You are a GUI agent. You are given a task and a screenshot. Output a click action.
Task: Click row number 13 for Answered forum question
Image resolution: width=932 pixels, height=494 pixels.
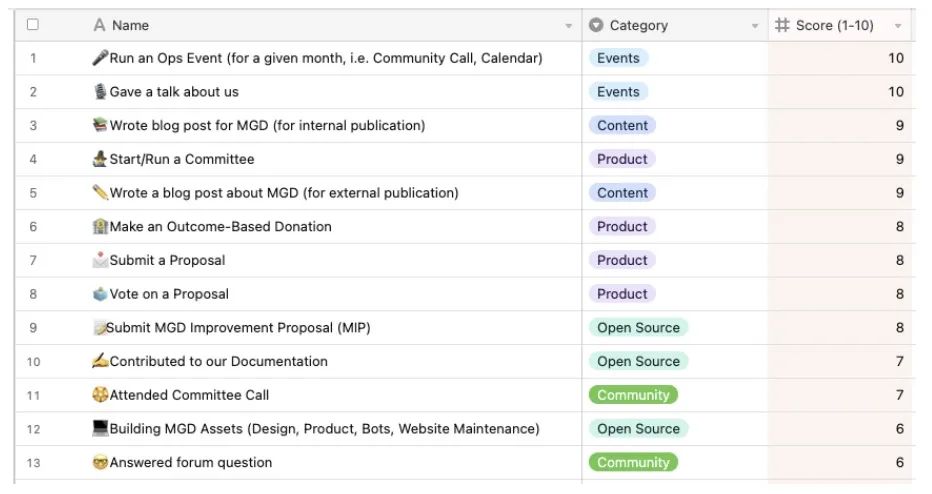pyautogui.click(x=33, y=462)
